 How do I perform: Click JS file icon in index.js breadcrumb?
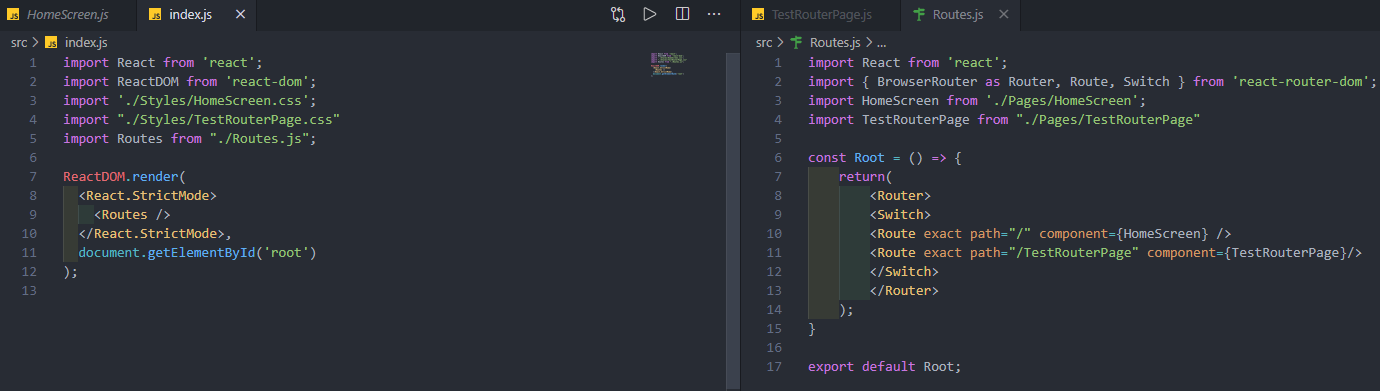[x=52, y=43]
